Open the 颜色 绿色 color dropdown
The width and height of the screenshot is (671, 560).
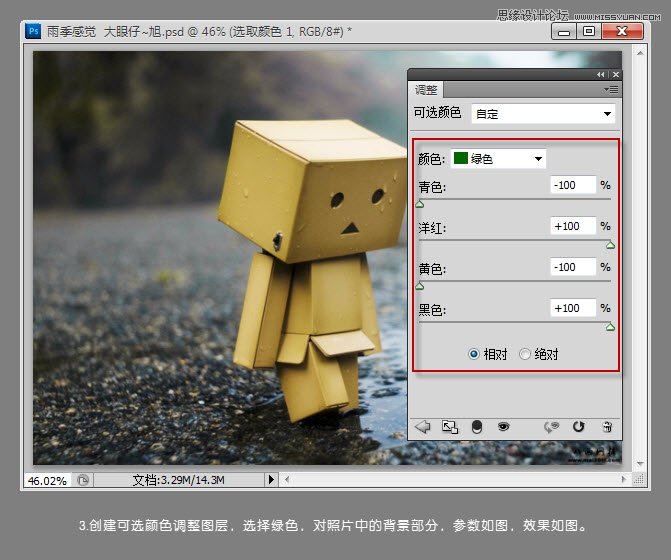[498, 159]
